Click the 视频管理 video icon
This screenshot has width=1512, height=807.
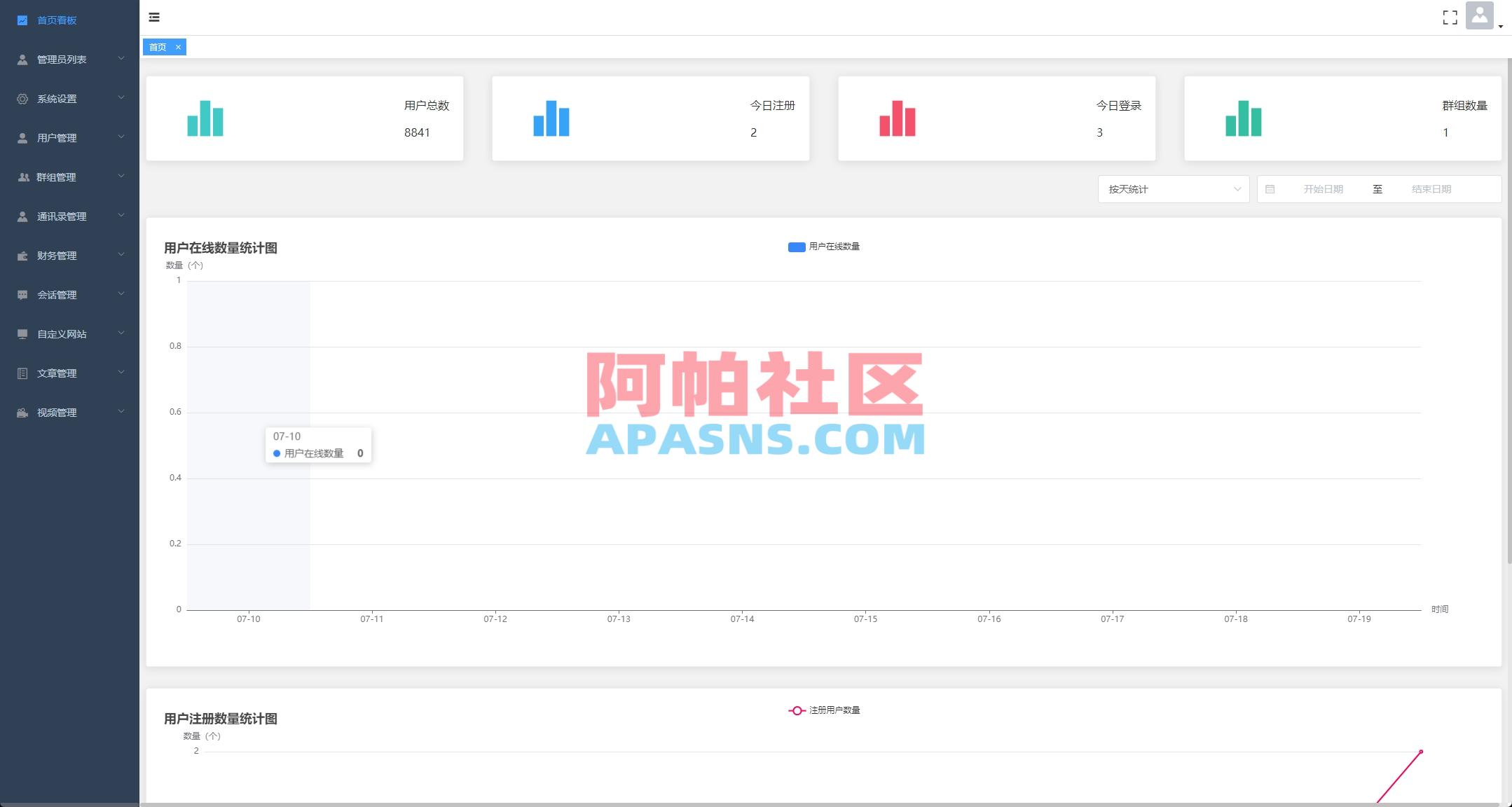(21, 412)
